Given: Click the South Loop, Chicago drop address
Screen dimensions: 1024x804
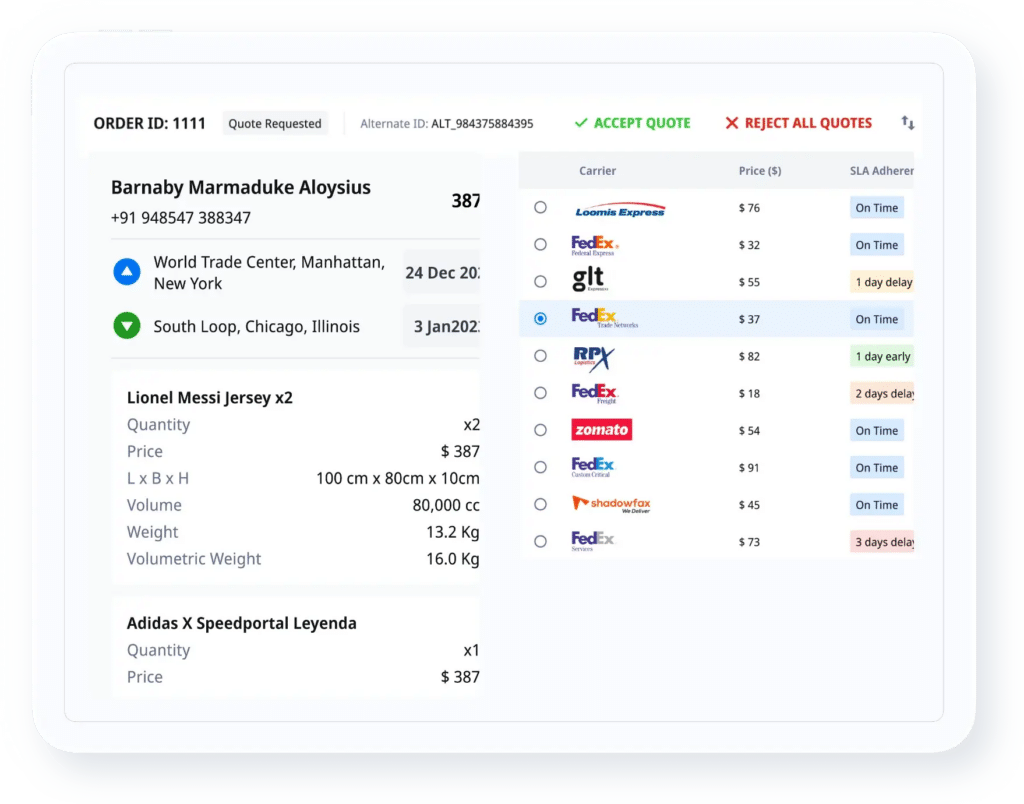Looking at the screenshot, I should [257, 326].
